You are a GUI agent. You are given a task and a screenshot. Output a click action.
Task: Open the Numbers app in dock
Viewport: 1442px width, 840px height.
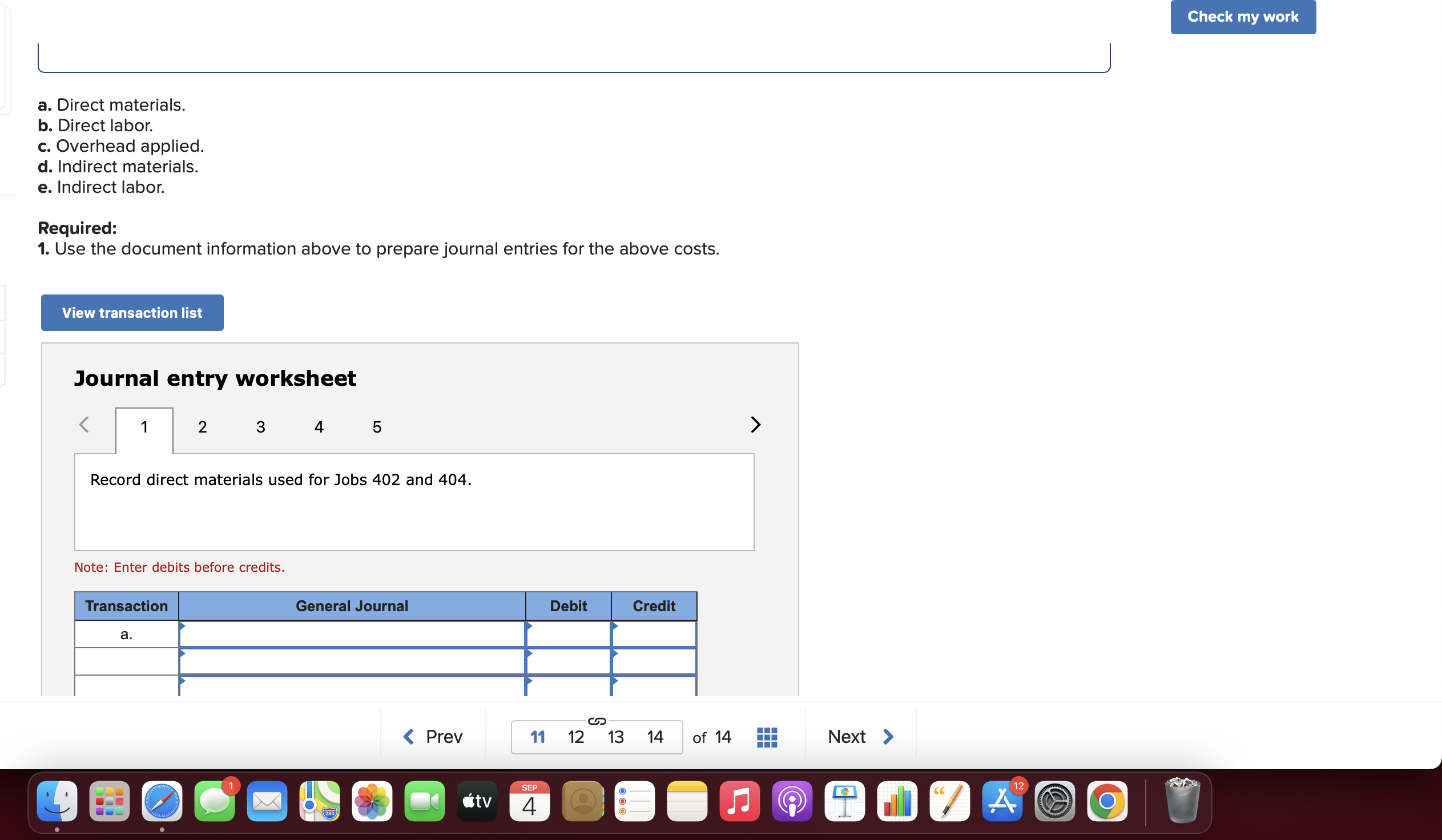[x=897, y=801]
